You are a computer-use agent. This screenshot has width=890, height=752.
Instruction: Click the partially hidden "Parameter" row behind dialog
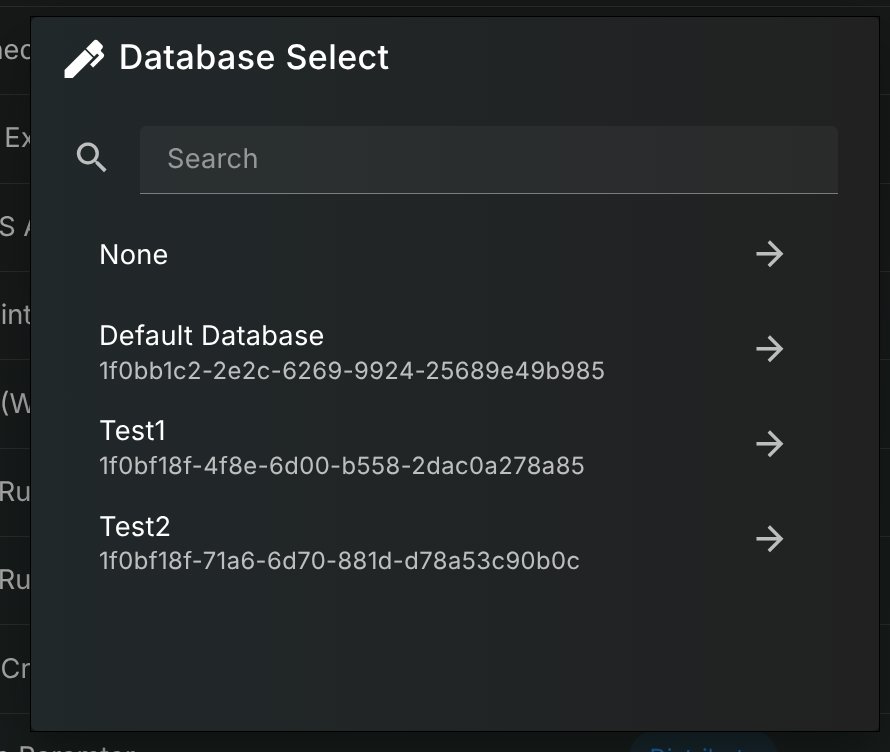pos(70,746)
